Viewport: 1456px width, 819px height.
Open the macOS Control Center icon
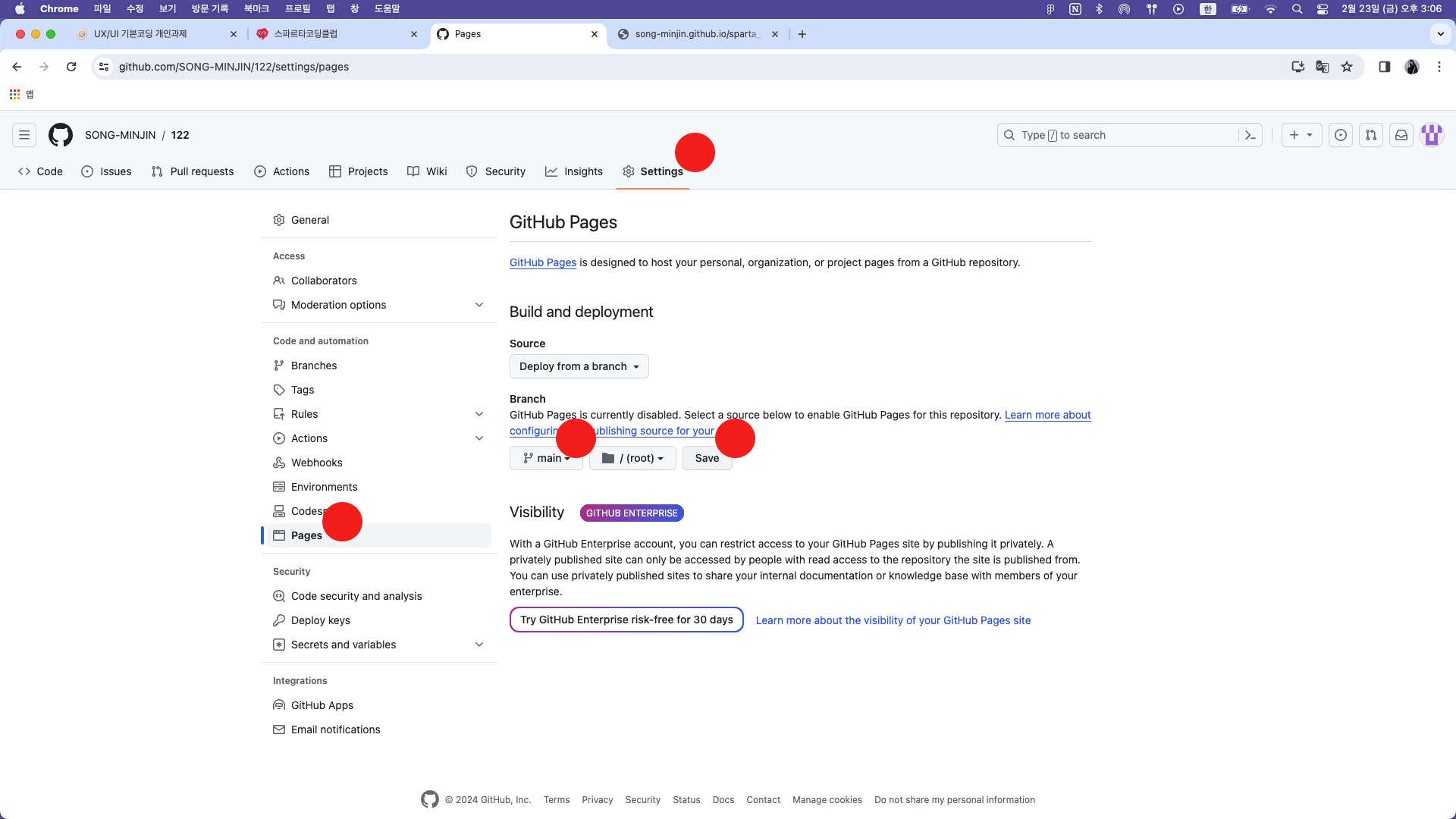(1323, 9)
